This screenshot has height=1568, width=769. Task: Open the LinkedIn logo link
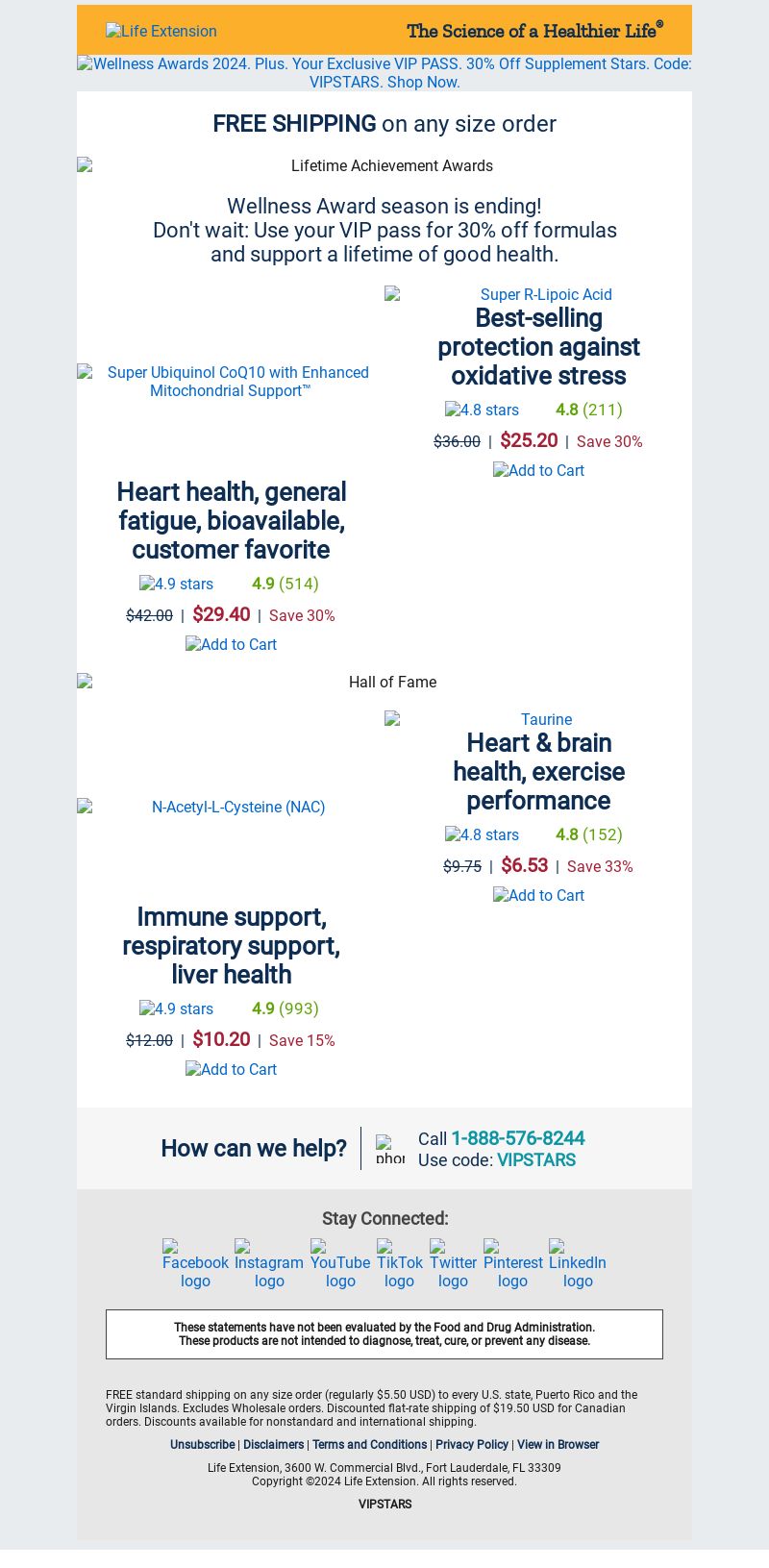(x=578, y=1264)
